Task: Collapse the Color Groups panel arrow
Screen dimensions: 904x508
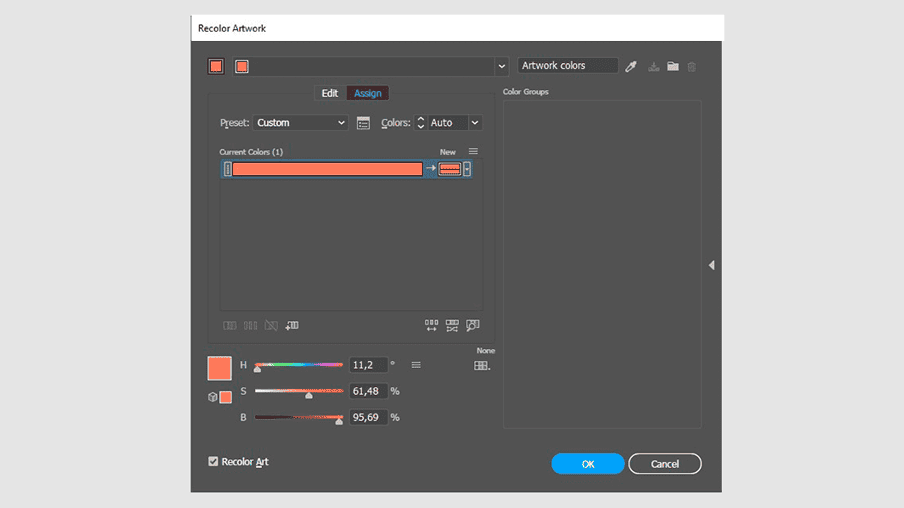Action: click(711, 265)
